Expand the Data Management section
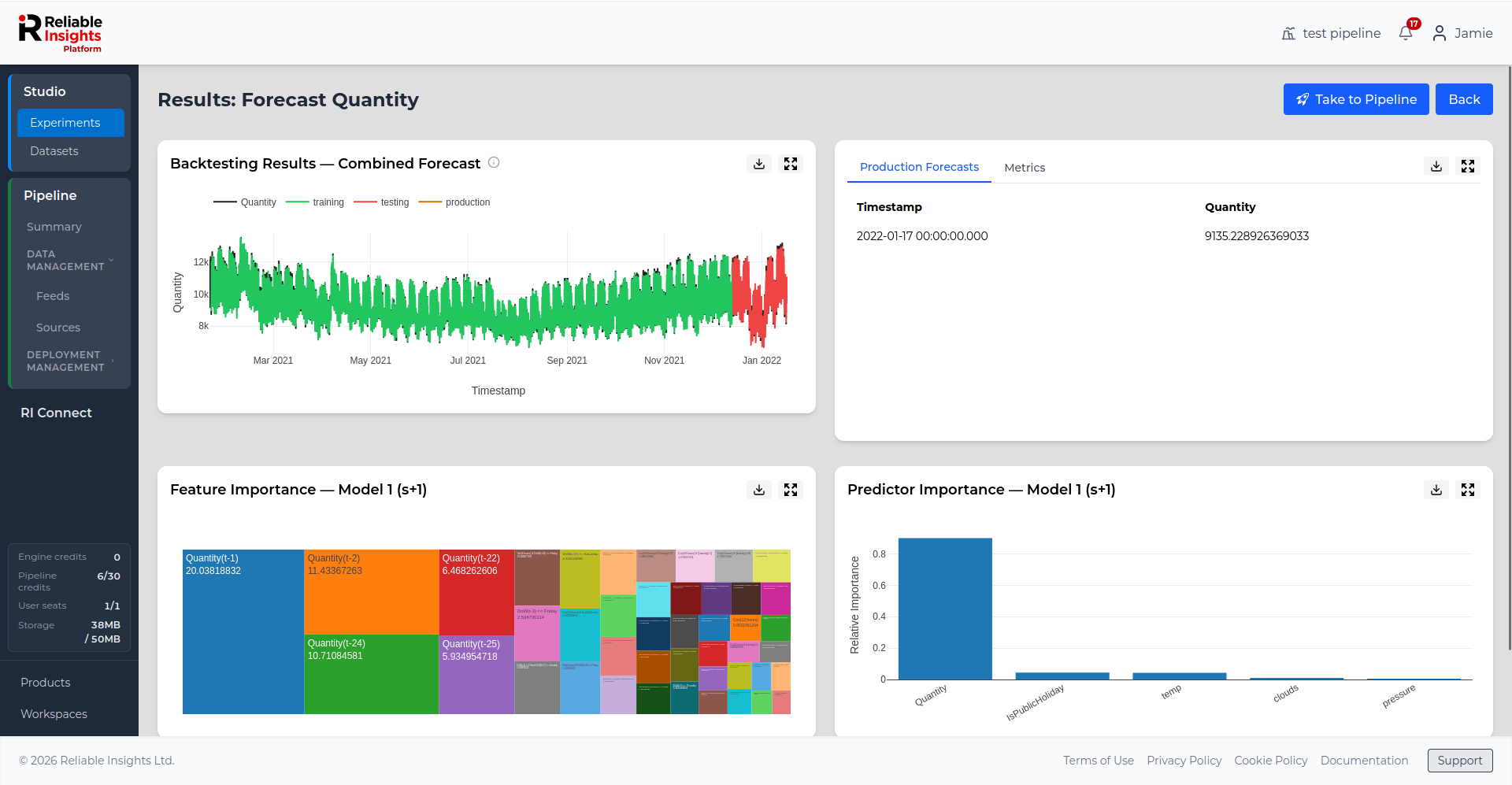The height and width of the screenshot is (785, 1512). coord(69,261)
